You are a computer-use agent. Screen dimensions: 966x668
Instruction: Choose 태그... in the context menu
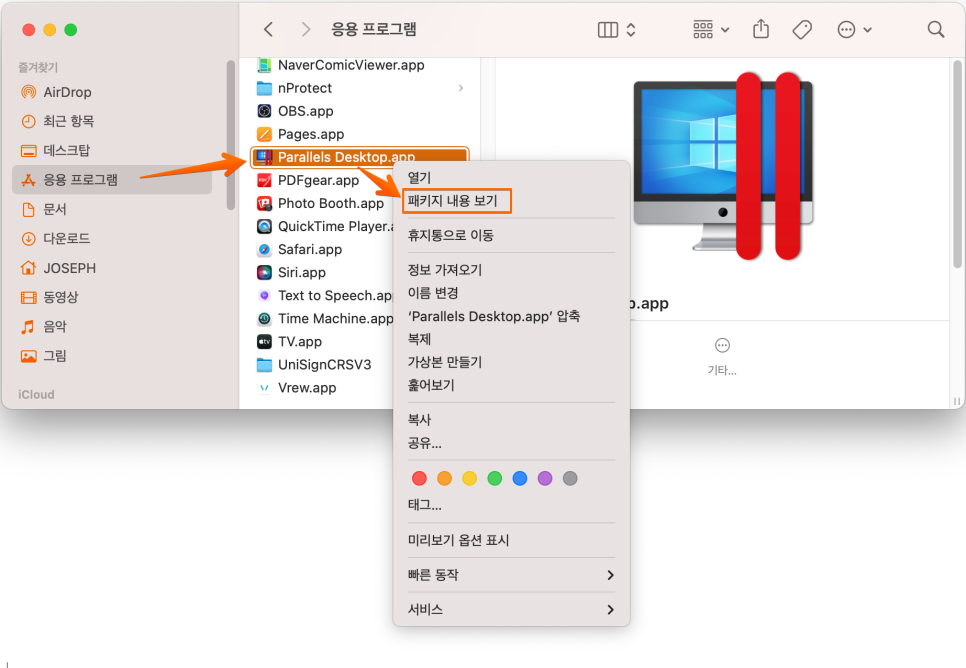pos(511,505)
